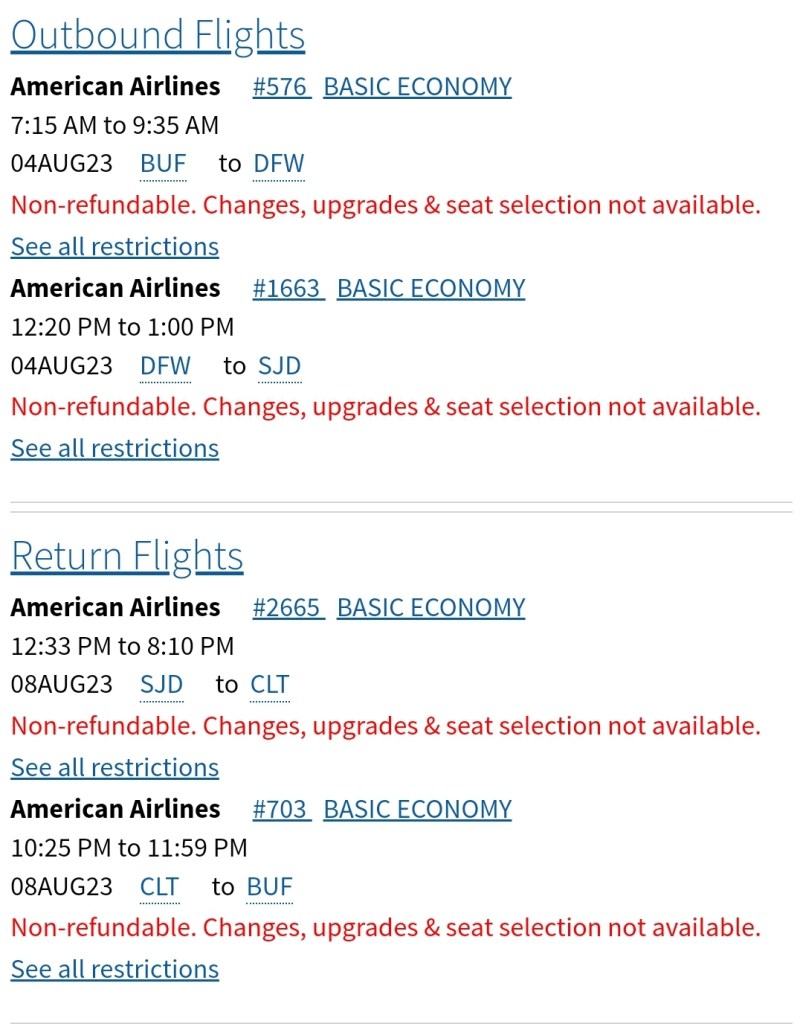Viewport: 803px width, 1024px height.
Task: Click SJD departure airport code in return flight
Action: click(x=161, y=685)
